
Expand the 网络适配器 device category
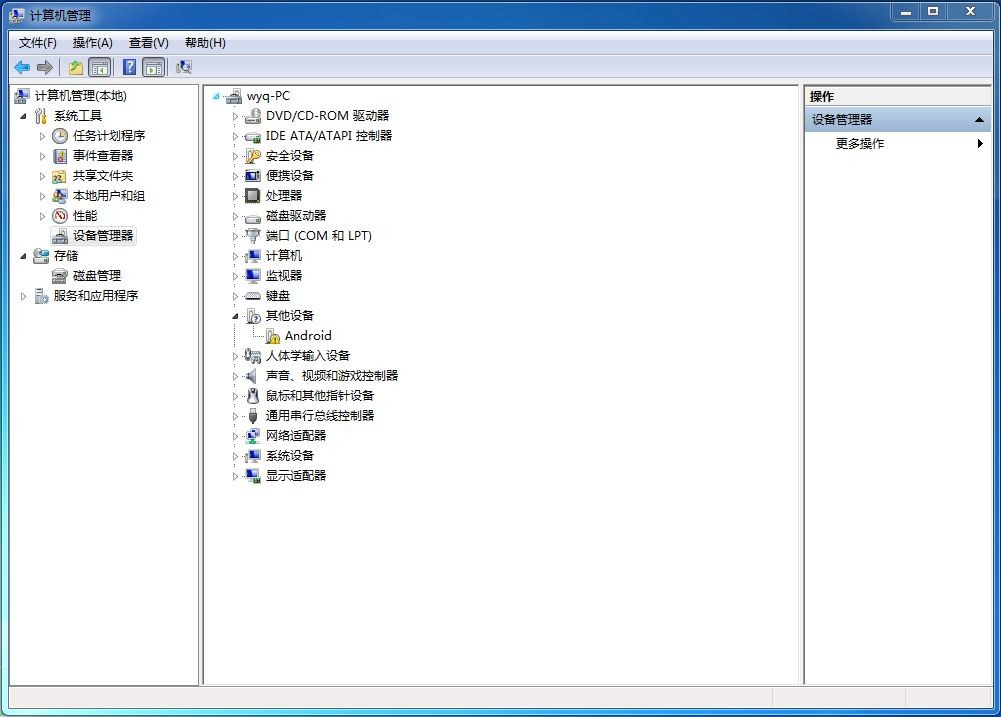(x=236, y=437)
